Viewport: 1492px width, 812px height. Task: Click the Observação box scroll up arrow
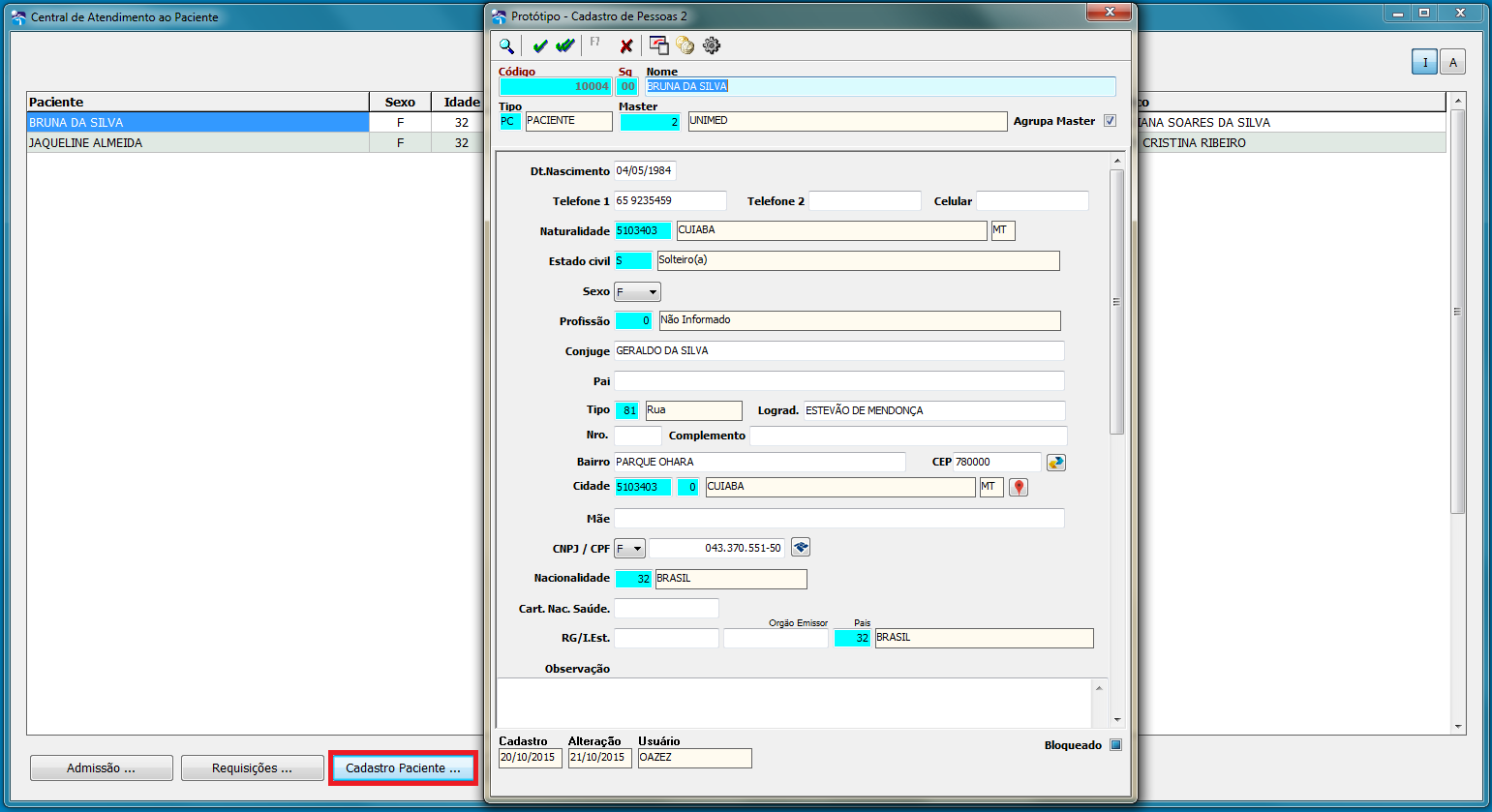point(1099,687)
